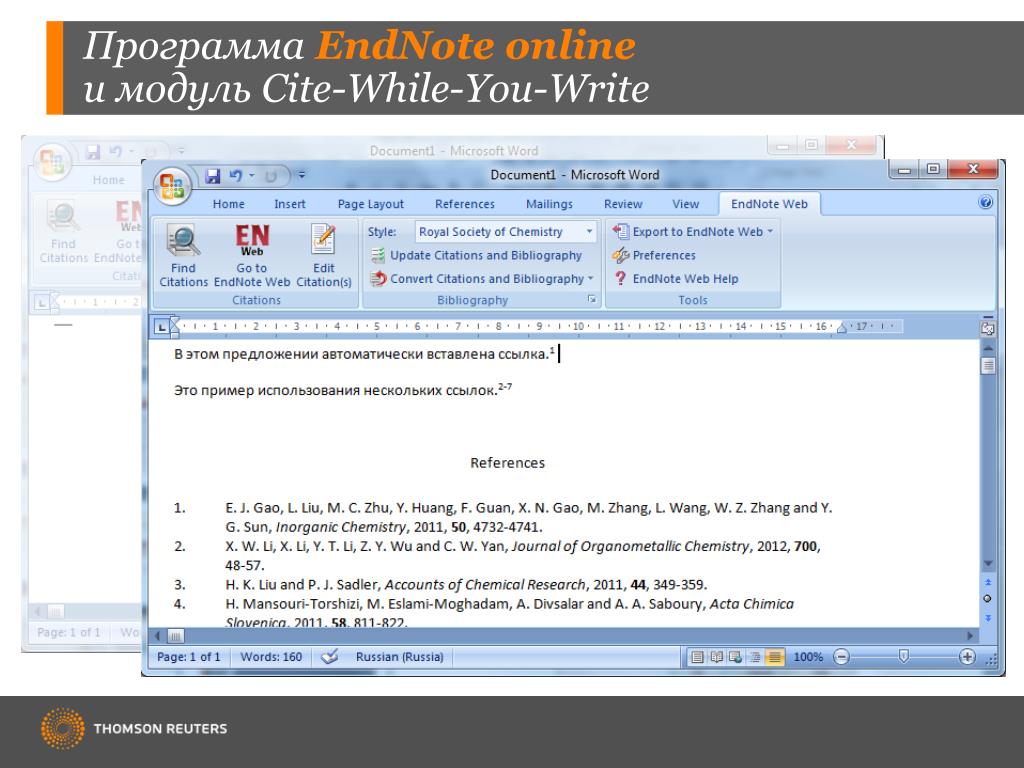Switch to the Review ribbon tab
The height and width of the screenshot is (768, 1024).
click(x=623, y=204)
